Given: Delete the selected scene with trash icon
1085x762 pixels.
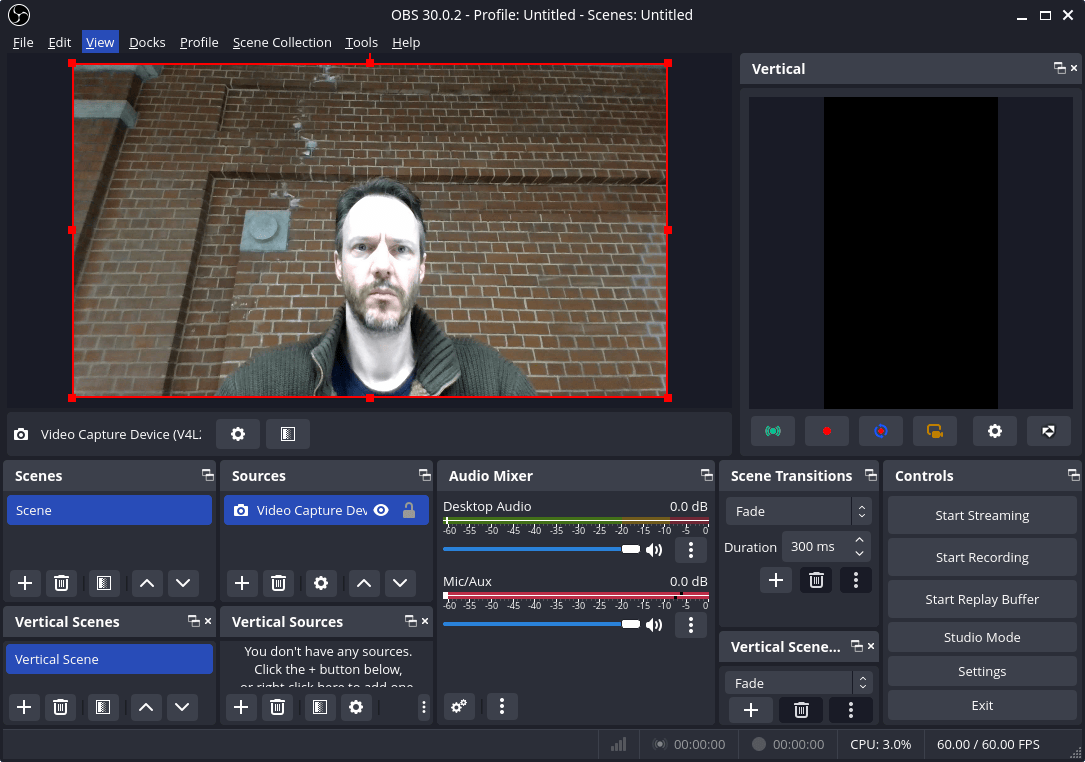Looking at the screenshot, I should [x=61, y=583].
